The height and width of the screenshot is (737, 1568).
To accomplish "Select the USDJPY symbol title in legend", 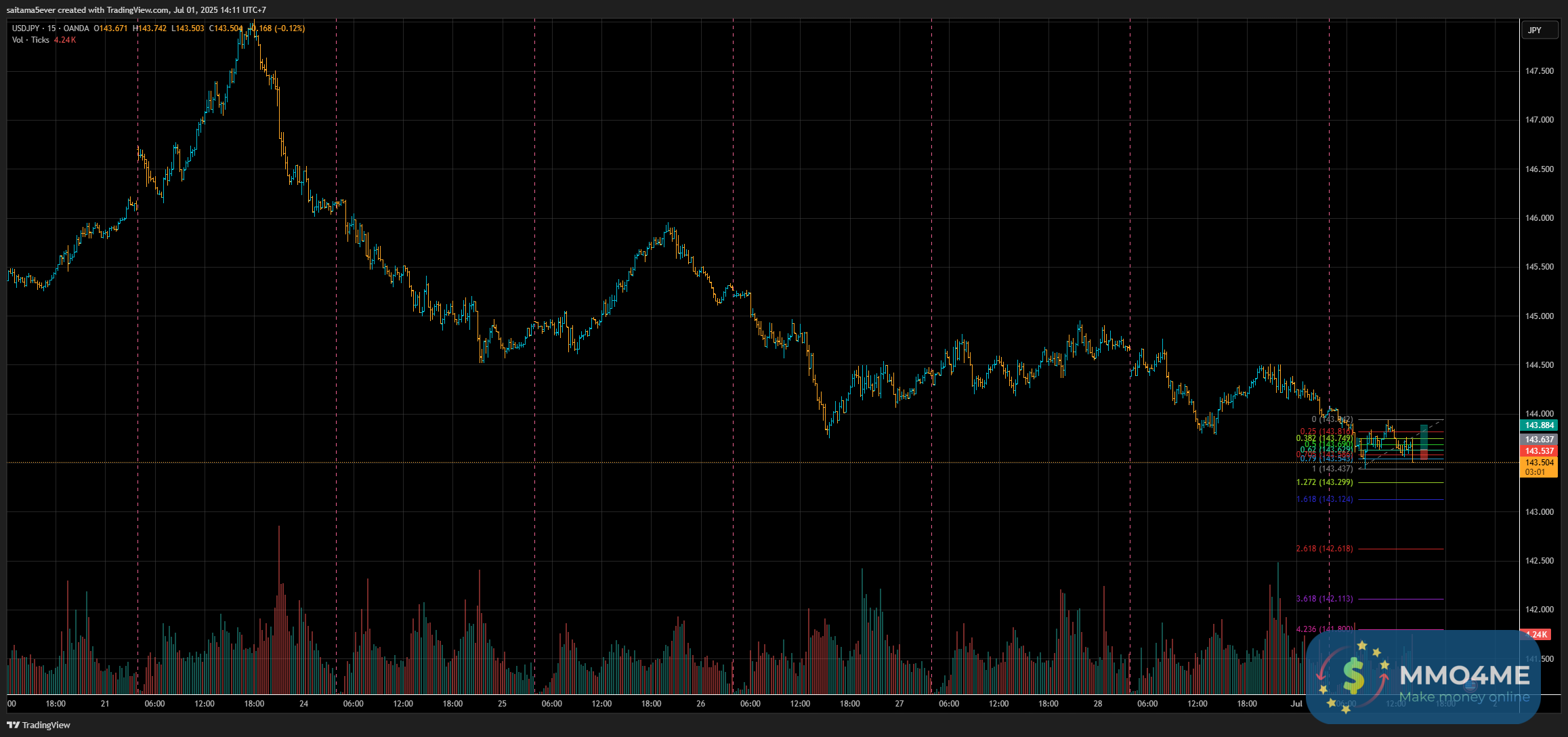I will tap(26, 28).
